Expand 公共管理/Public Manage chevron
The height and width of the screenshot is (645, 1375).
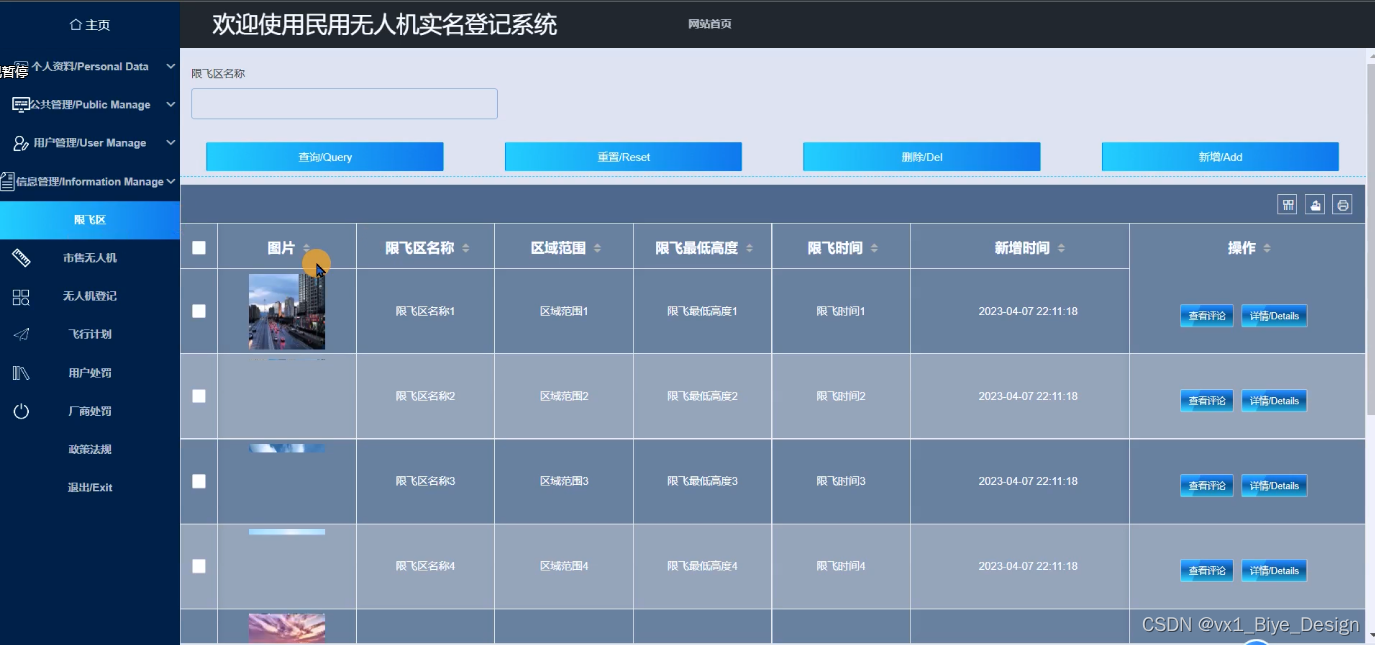pyautogui.click(x=171, y=105)
